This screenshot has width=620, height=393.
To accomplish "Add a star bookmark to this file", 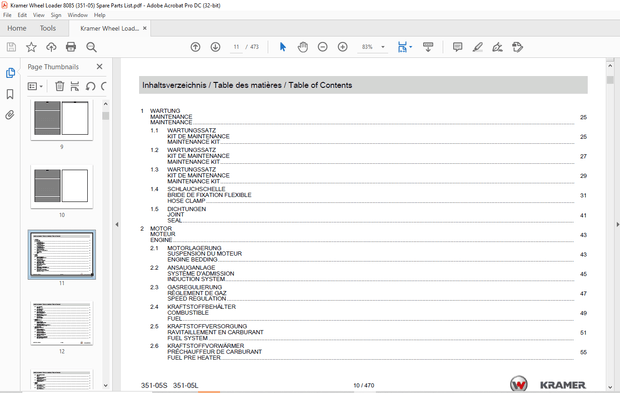I will (31, 47).
